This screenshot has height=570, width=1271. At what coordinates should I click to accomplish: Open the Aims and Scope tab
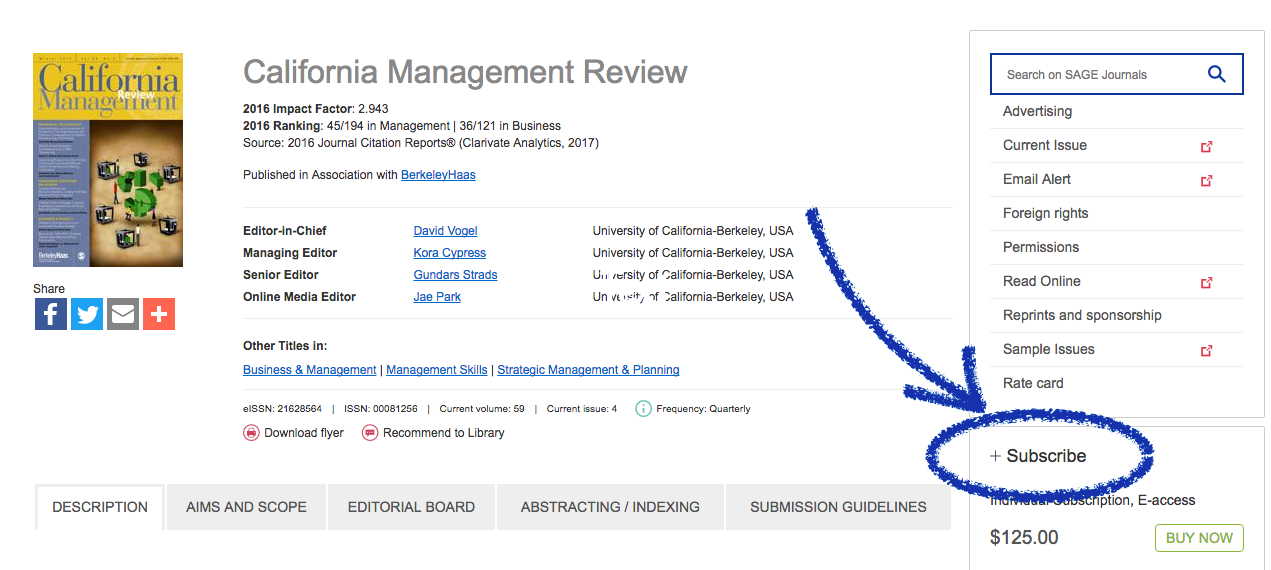pyautogui.click(x=246, y=507)
